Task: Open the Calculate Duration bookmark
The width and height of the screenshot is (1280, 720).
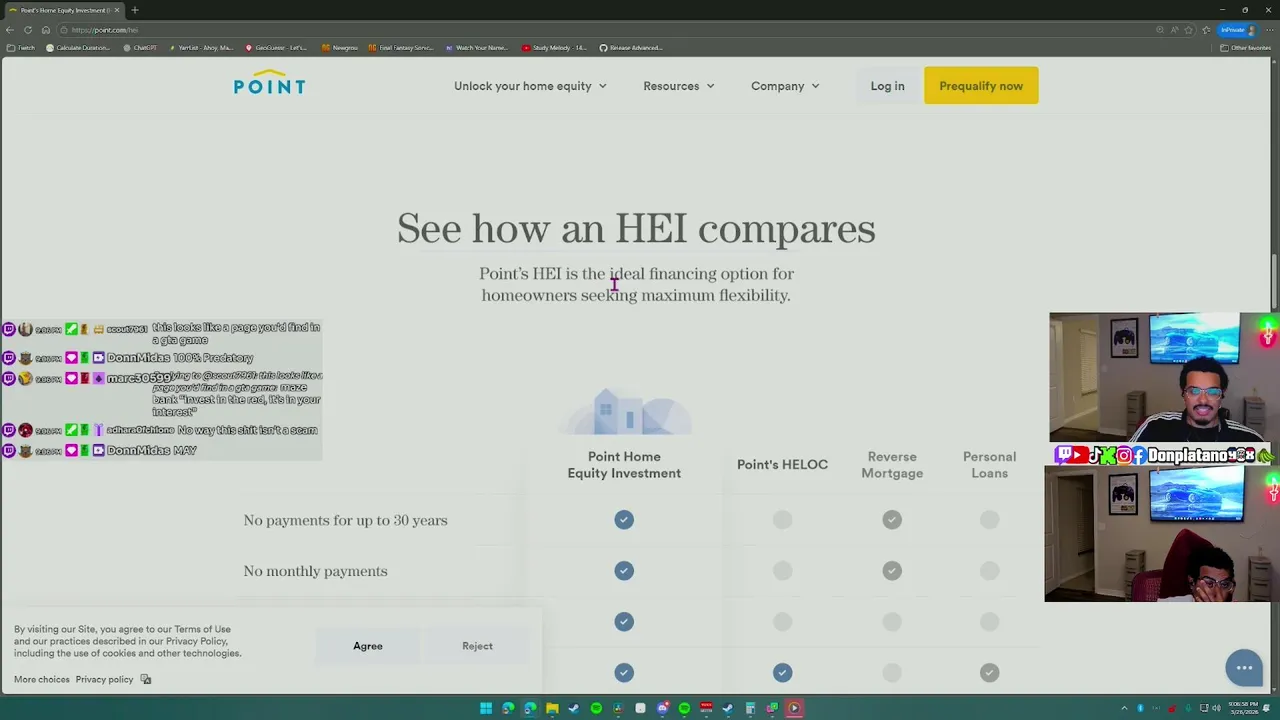Action: click(x=77, y=48)
